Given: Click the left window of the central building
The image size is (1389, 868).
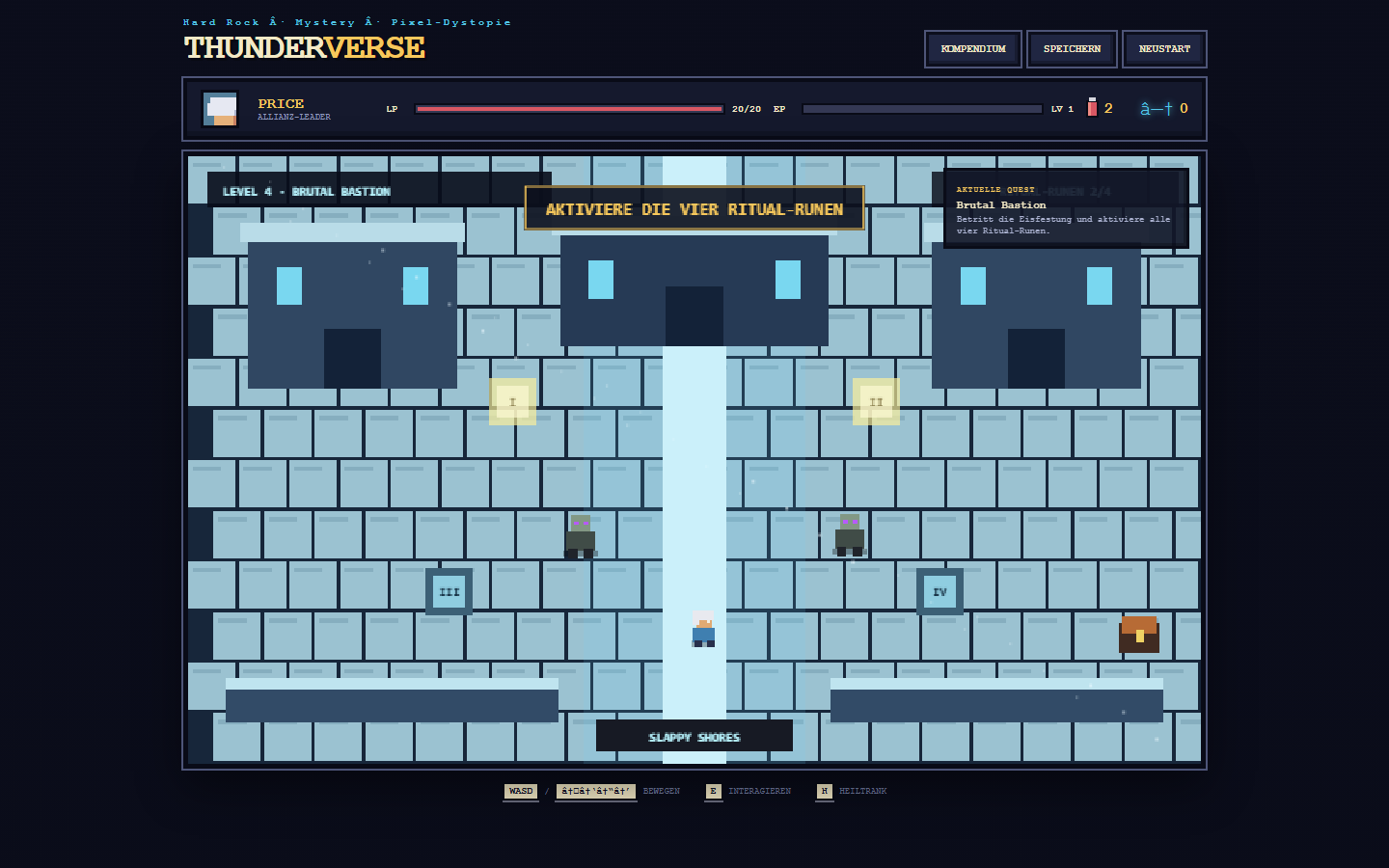Looking at the screenshot, I should pyautogui.click(x=601, y=280).
